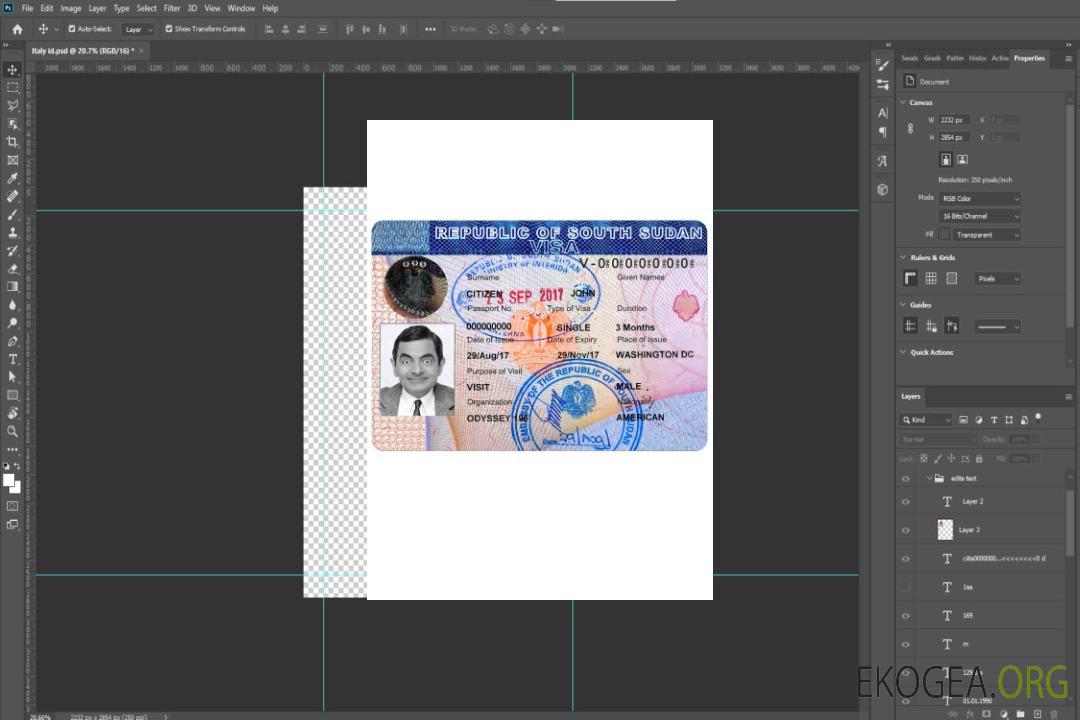Select the Clone Stamp tool

pos(12,233)
